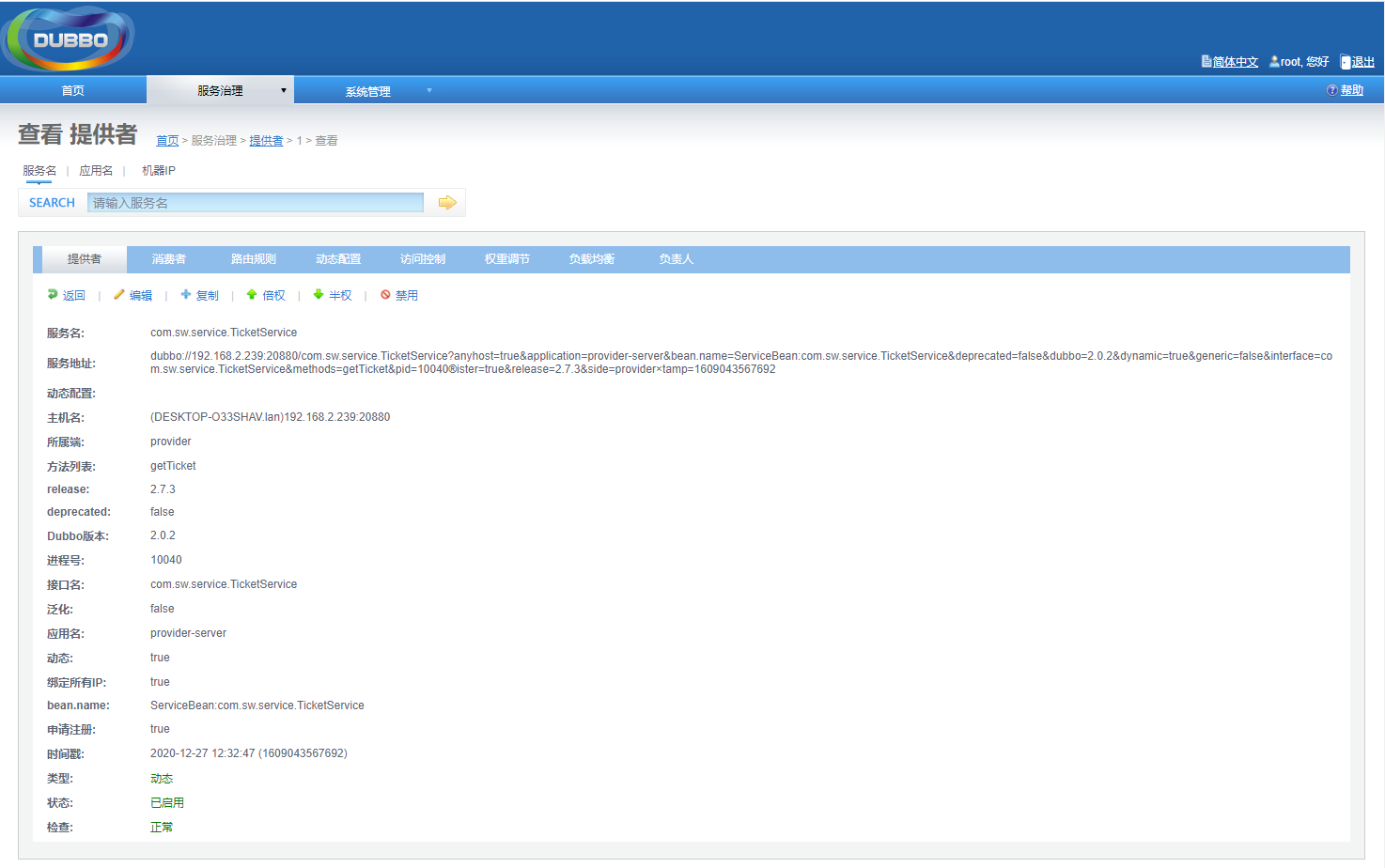Viewport: 1385px width, 868px height.
Task: Open the 首页 menu item
Action: click(x=73, y=90)
